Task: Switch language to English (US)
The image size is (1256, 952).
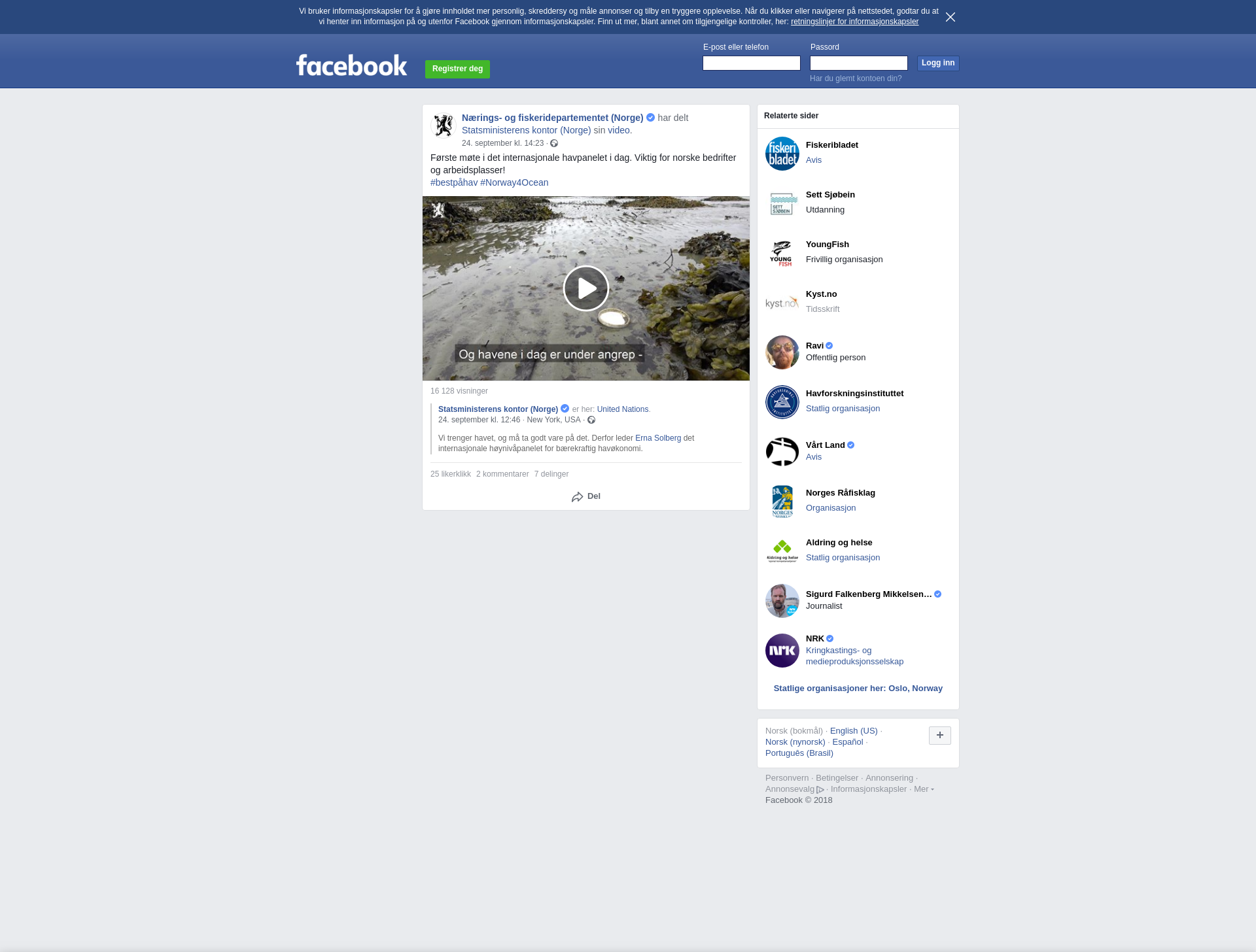Action: pos(853,731)
